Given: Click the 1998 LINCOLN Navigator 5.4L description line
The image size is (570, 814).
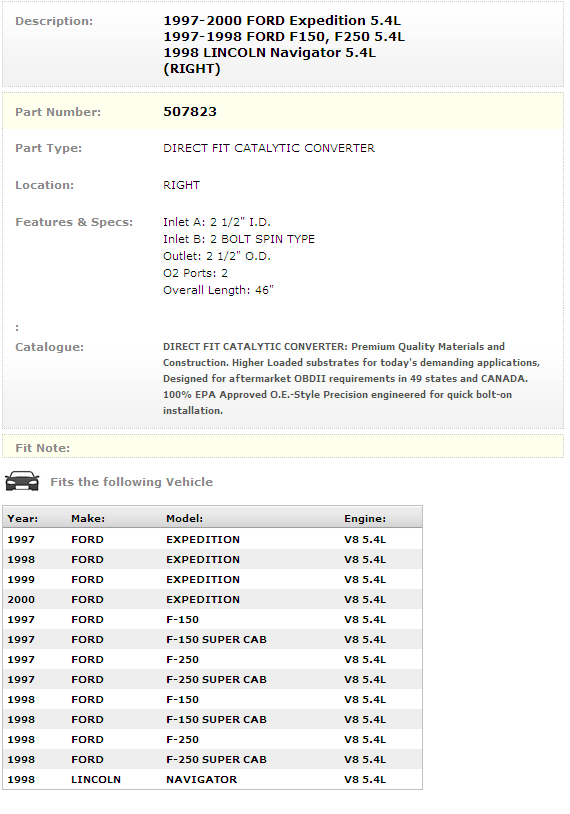Looking at the screenshot, I should pos(269,52).
